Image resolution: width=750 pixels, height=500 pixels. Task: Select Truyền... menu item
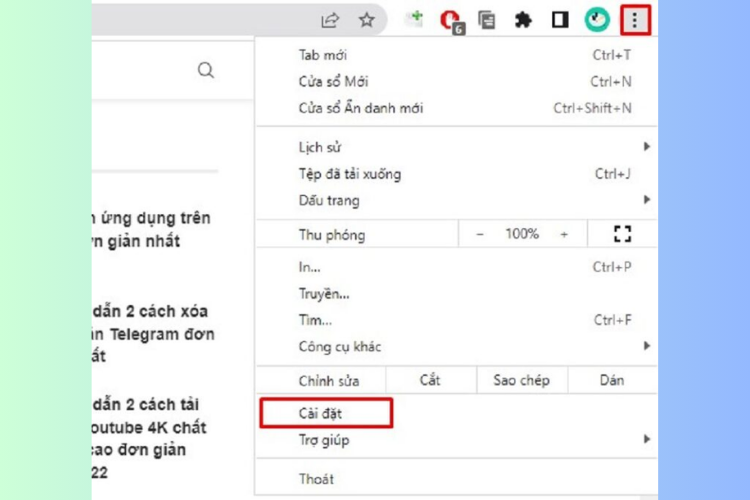click(x=456, y=293)
